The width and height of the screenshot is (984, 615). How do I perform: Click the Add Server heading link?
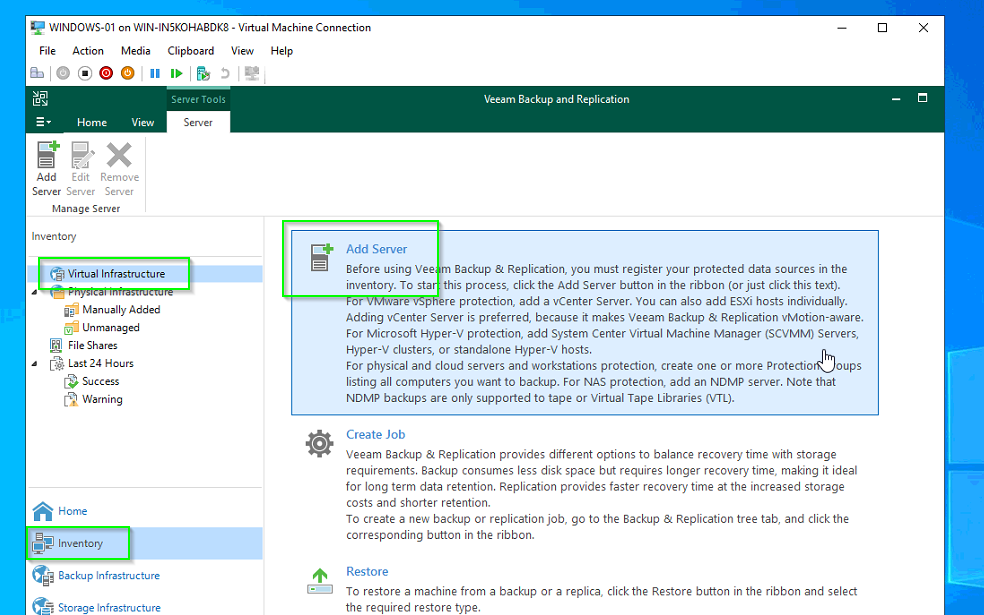click(377, 249)
